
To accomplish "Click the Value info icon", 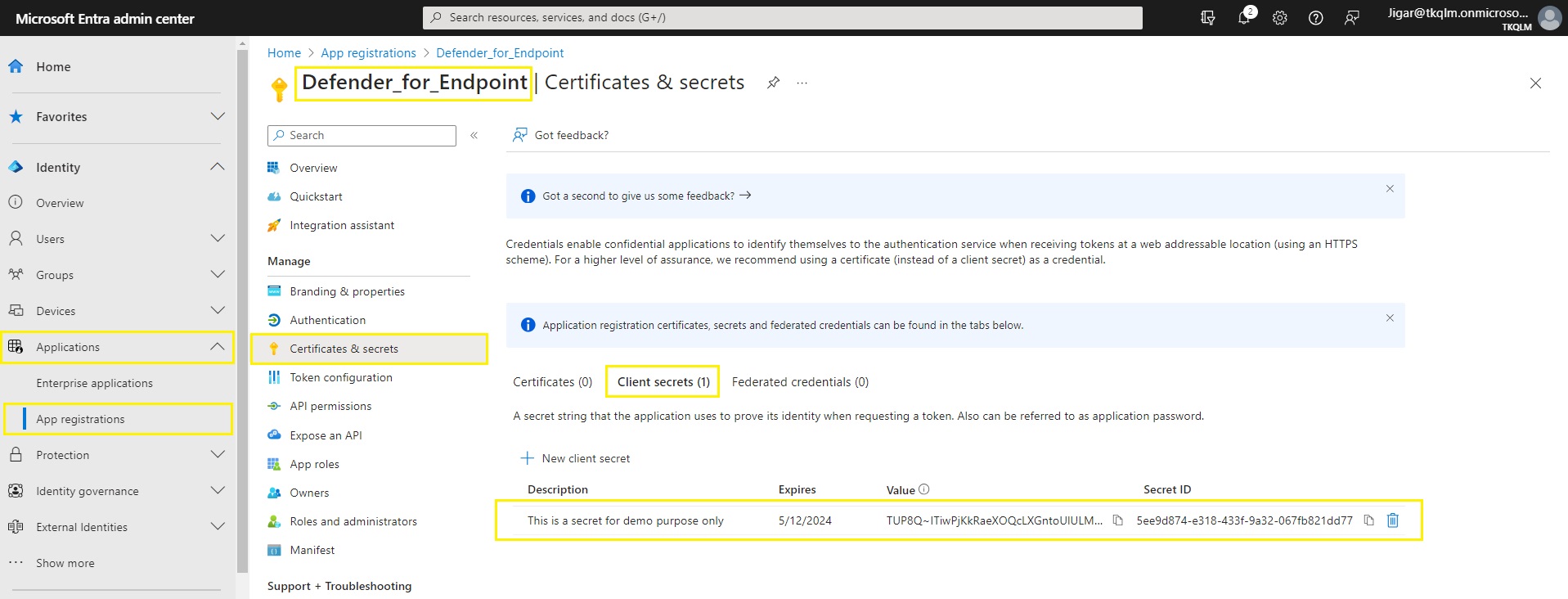I will click(x=924, y=489).
